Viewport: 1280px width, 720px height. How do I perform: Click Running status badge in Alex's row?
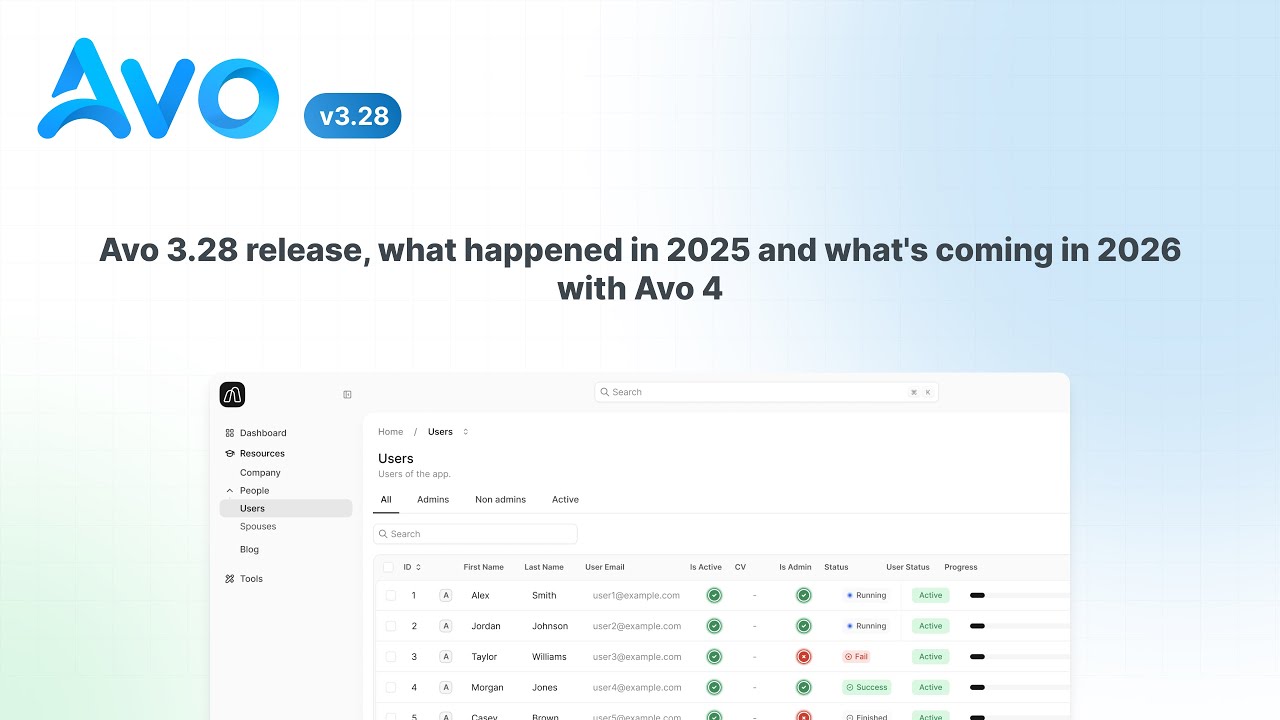pos(866,595)
